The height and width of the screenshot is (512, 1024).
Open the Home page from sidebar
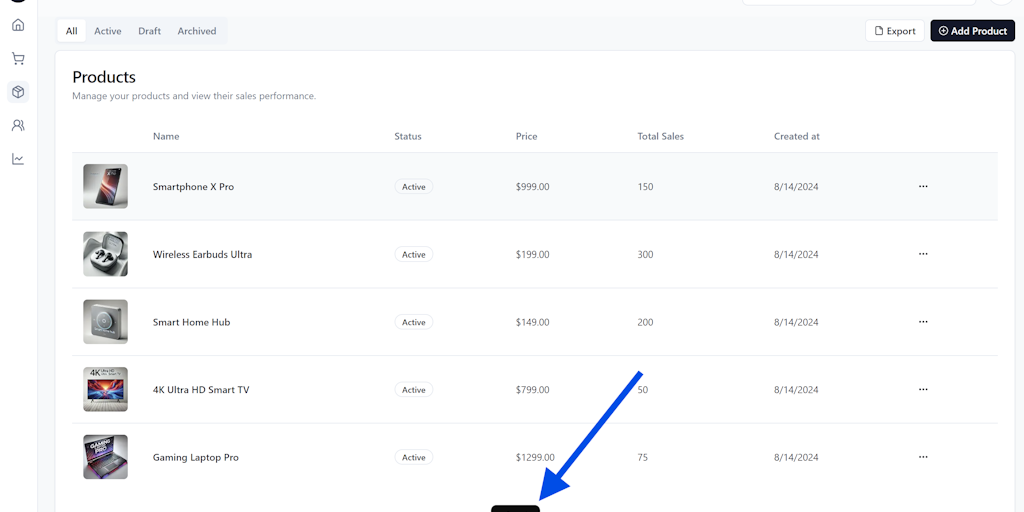tap(18, 25)
